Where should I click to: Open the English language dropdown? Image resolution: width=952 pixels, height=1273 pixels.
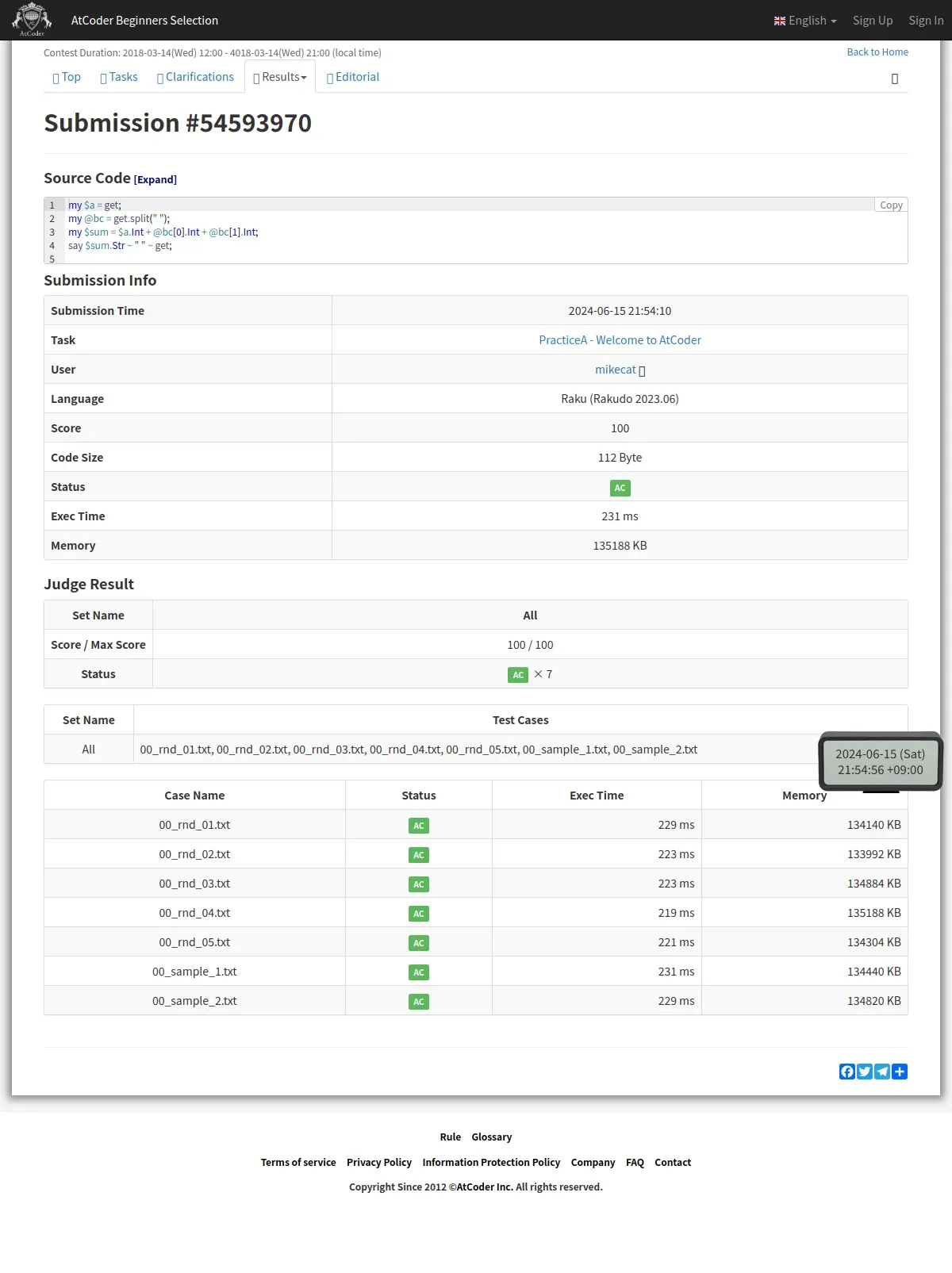[805, 21]
